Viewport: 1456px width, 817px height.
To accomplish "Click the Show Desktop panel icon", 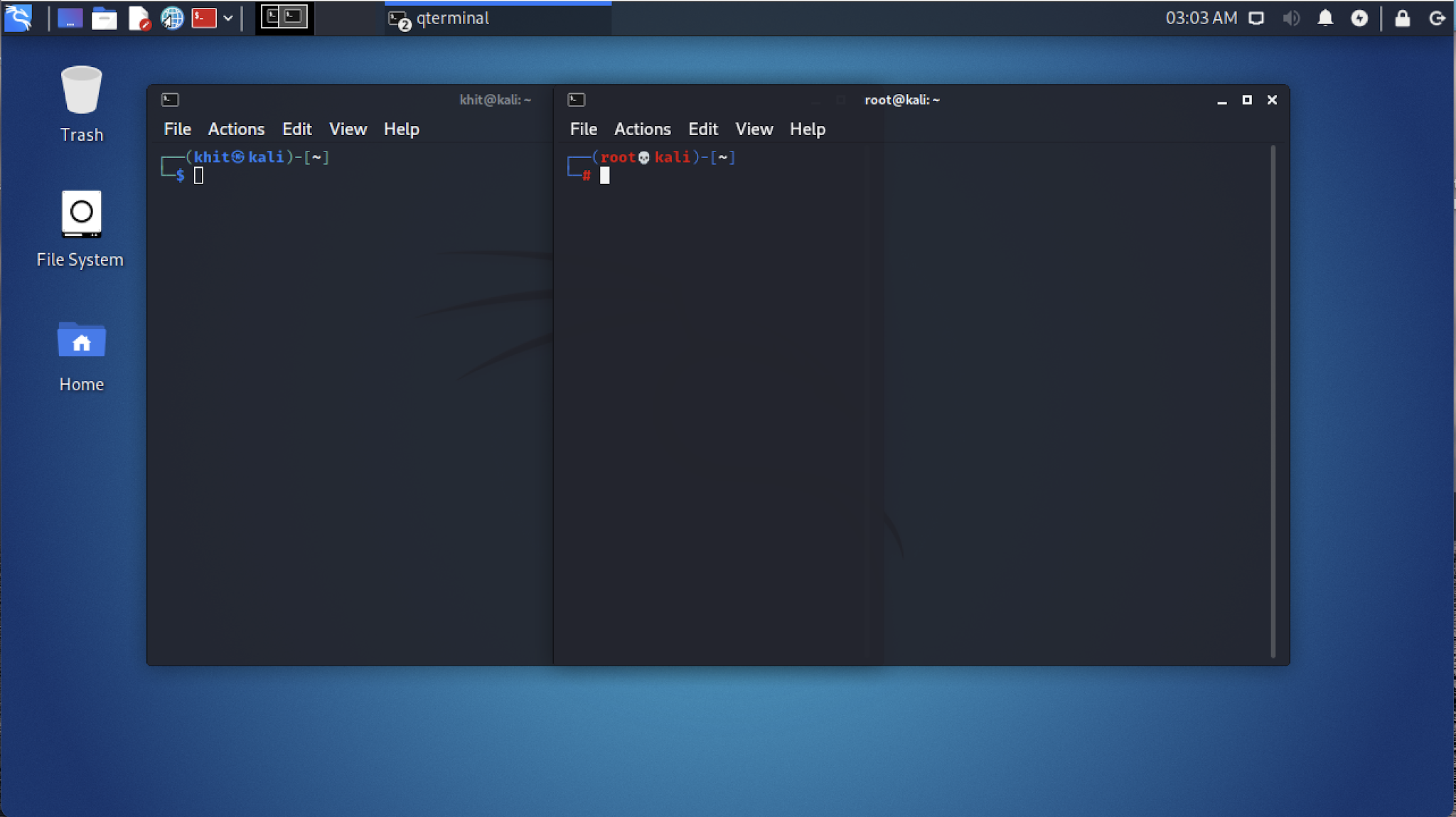I will (x=70, y=18).
